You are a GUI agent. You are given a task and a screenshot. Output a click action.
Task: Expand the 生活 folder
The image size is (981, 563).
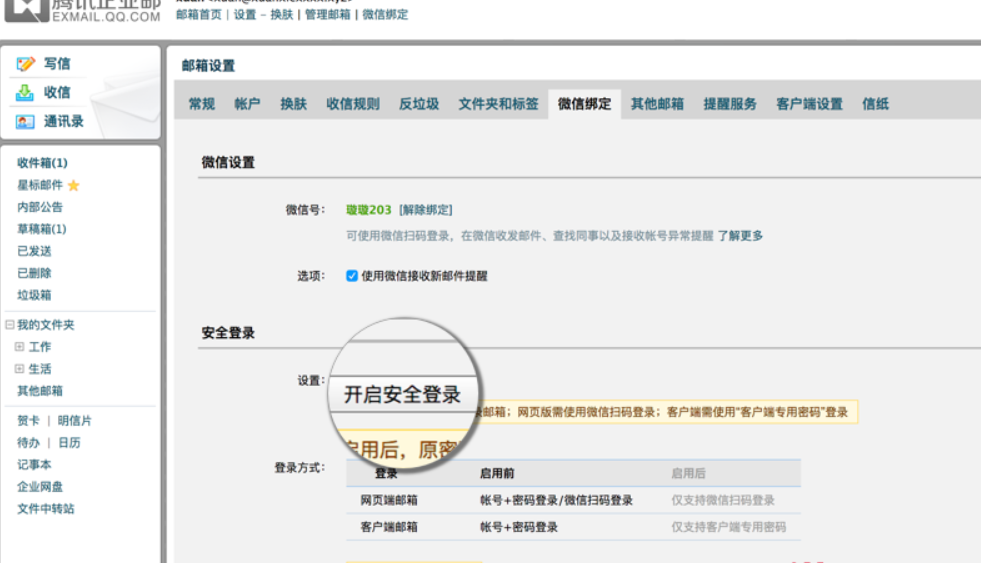(x=19, y=369)
